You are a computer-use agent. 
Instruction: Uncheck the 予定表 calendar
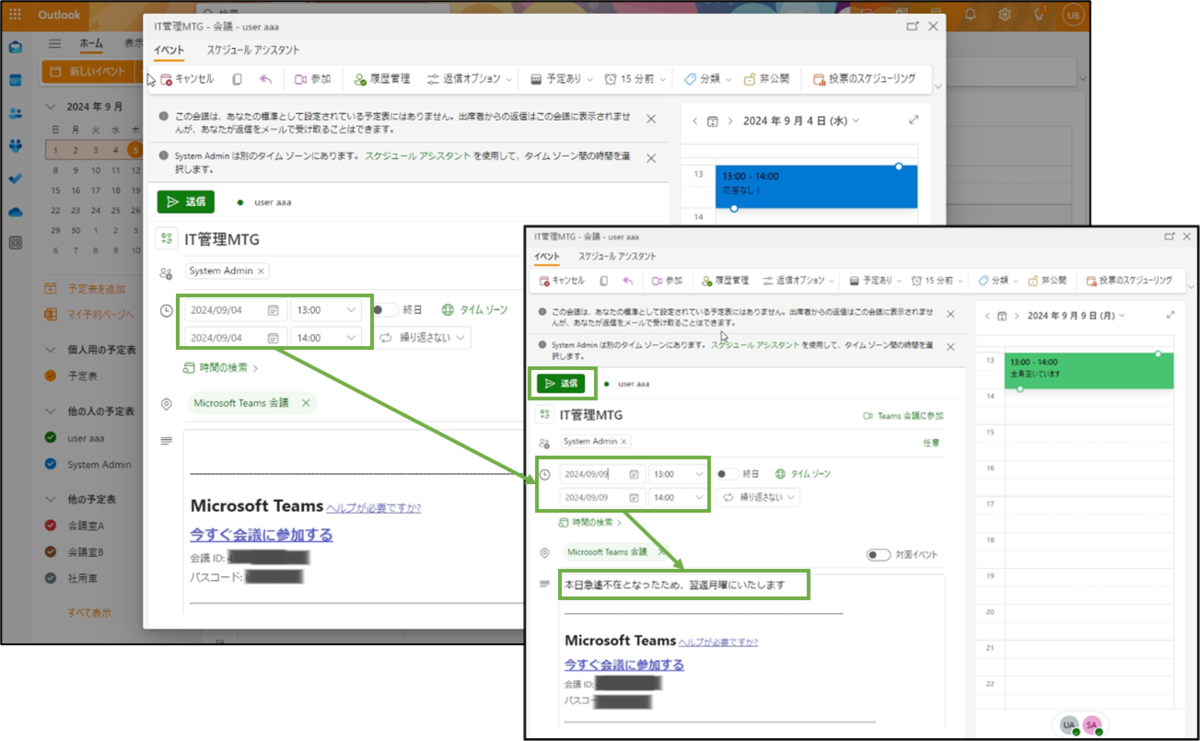[51, 377]
